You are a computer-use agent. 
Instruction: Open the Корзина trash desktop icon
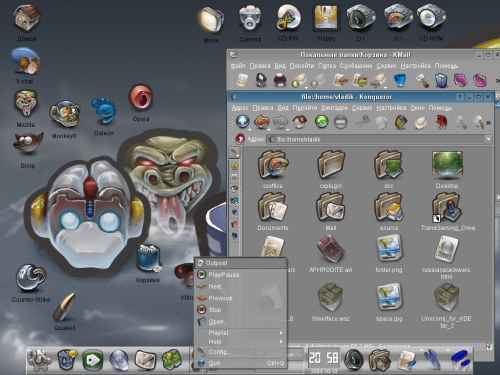tap(148, 258)
